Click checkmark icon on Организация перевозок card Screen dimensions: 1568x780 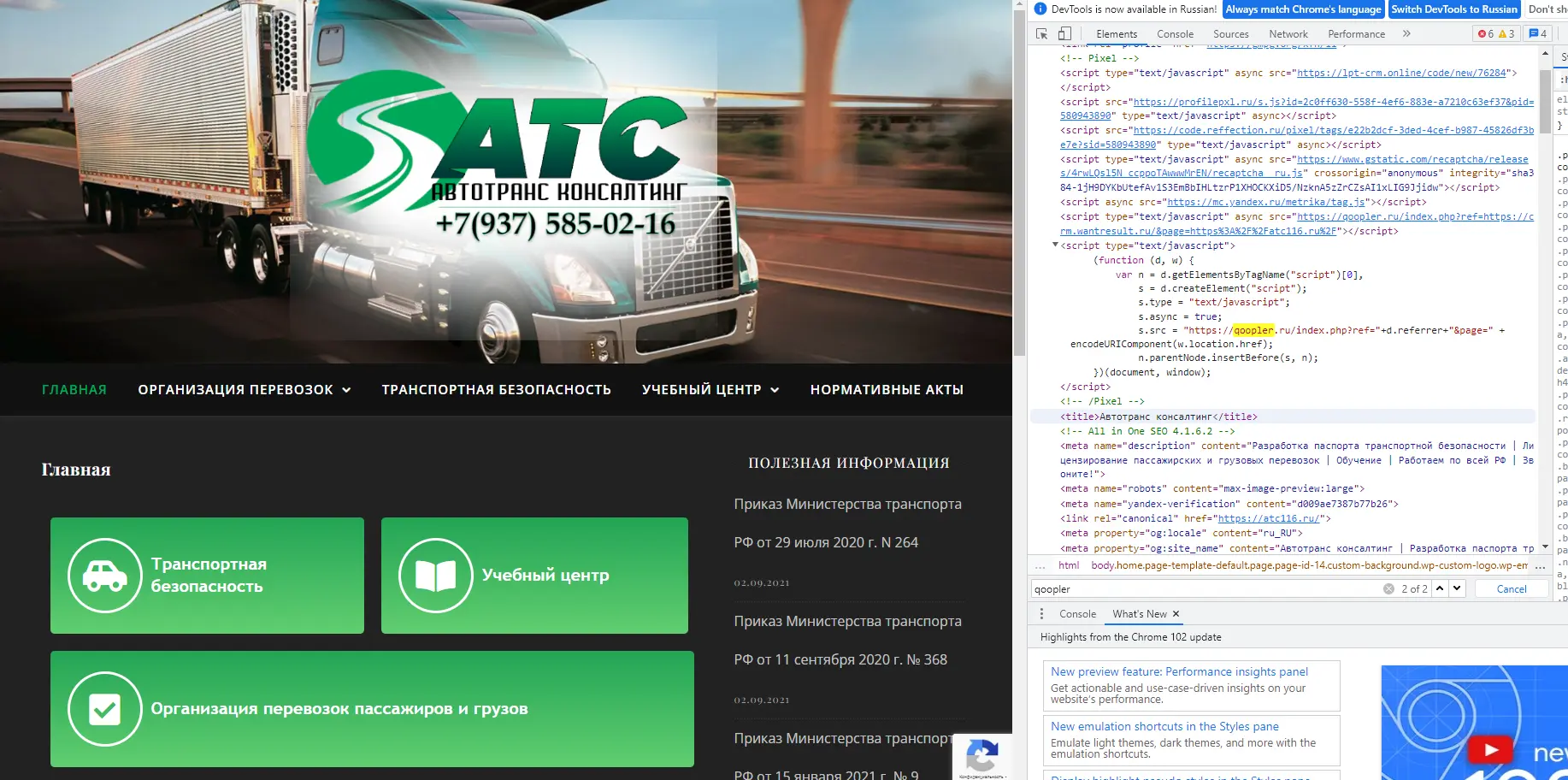(105, 709)
